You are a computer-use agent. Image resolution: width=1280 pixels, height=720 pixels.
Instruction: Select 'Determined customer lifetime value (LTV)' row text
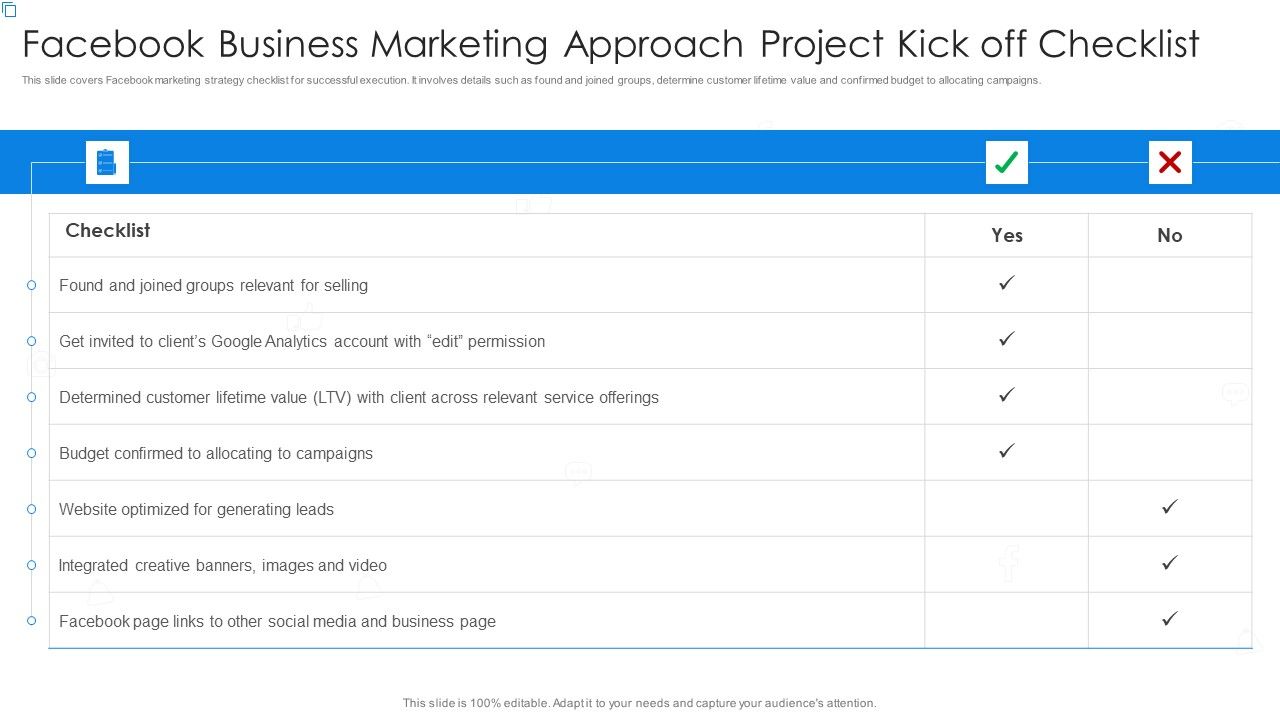pyautogui.click(x=359, y=397)
